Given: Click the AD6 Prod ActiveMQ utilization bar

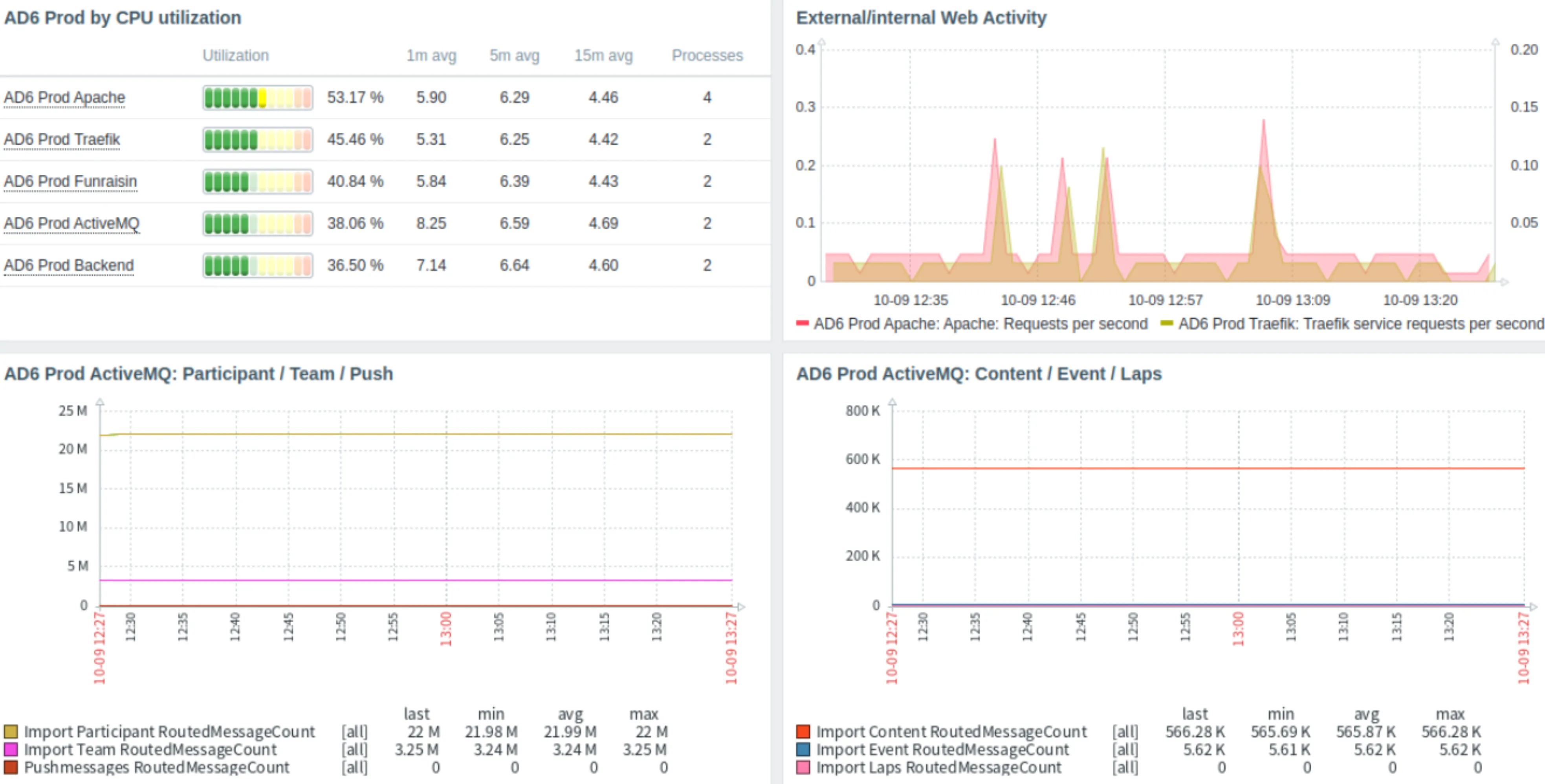Looking at the screenshot, I should coord(257,223).
